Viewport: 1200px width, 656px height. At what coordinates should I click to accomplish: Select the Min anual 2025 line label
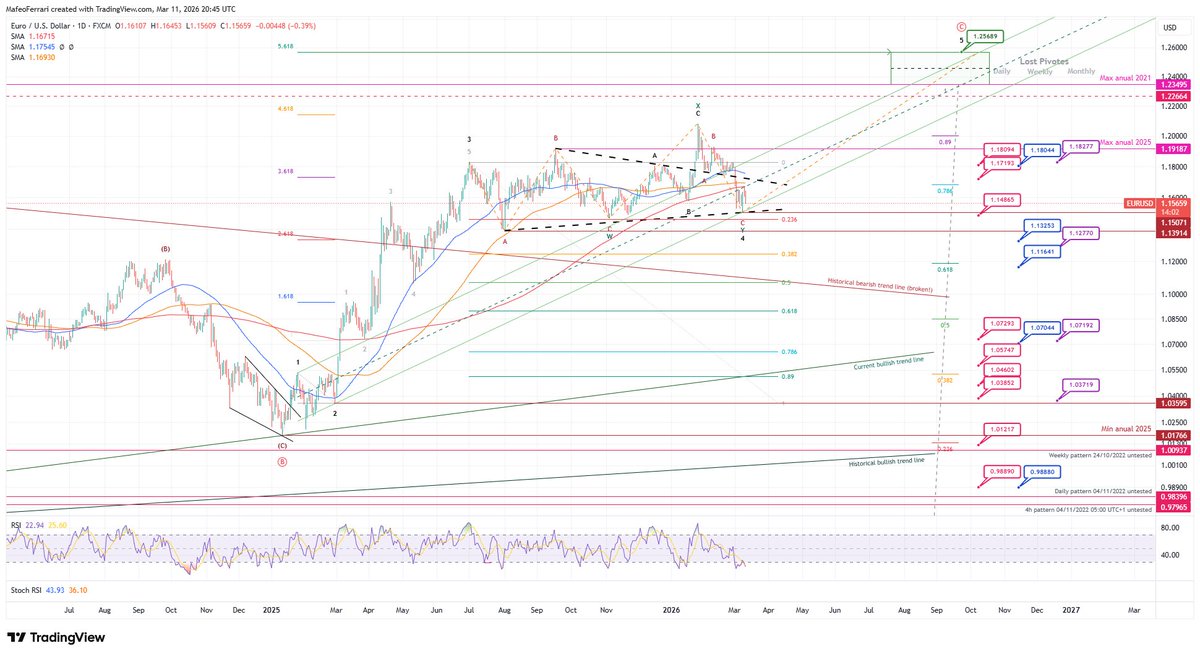1127,428
